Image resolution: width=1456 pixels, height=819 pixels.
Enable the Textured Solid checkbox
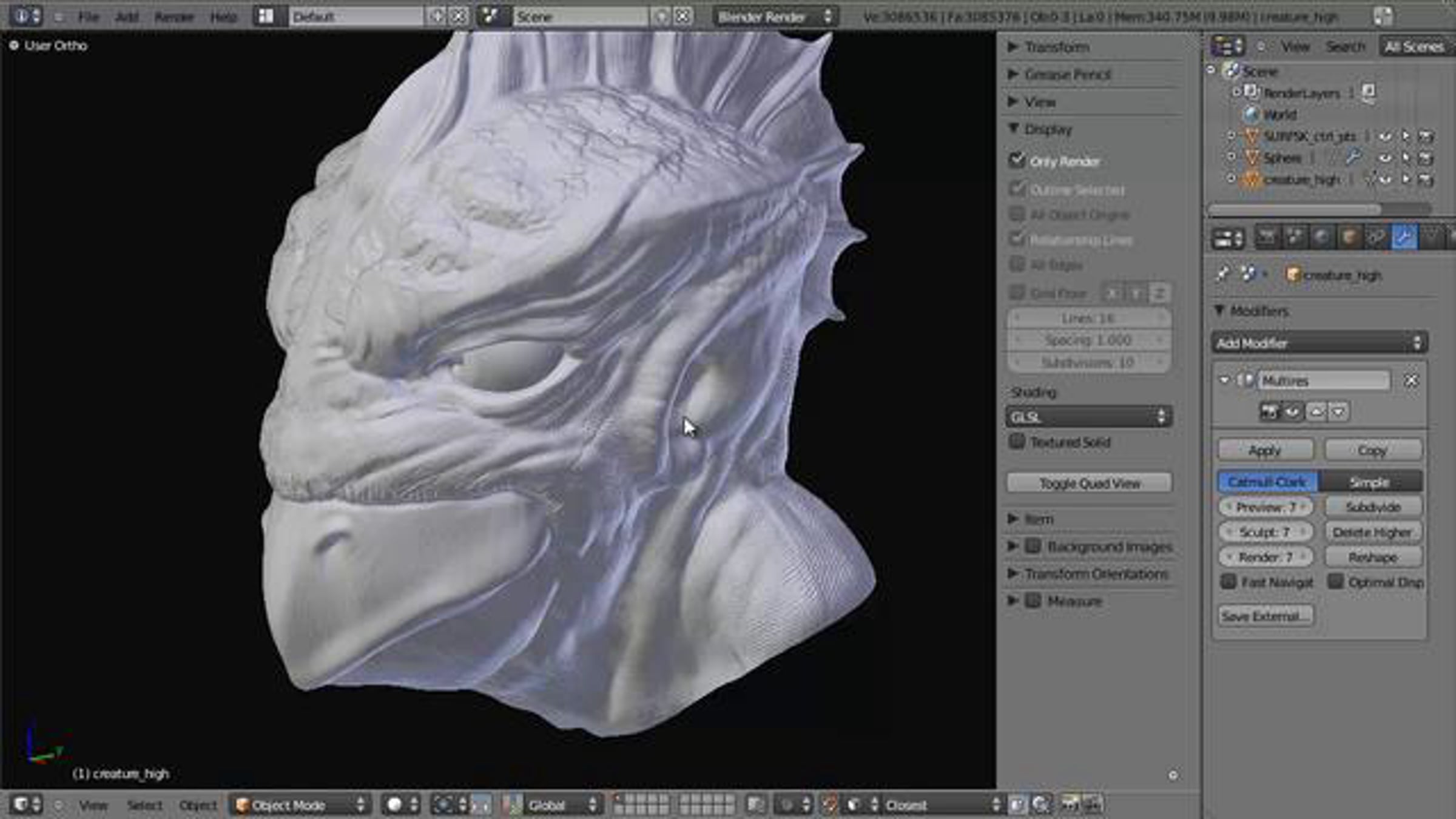[x=1017, y=442]
